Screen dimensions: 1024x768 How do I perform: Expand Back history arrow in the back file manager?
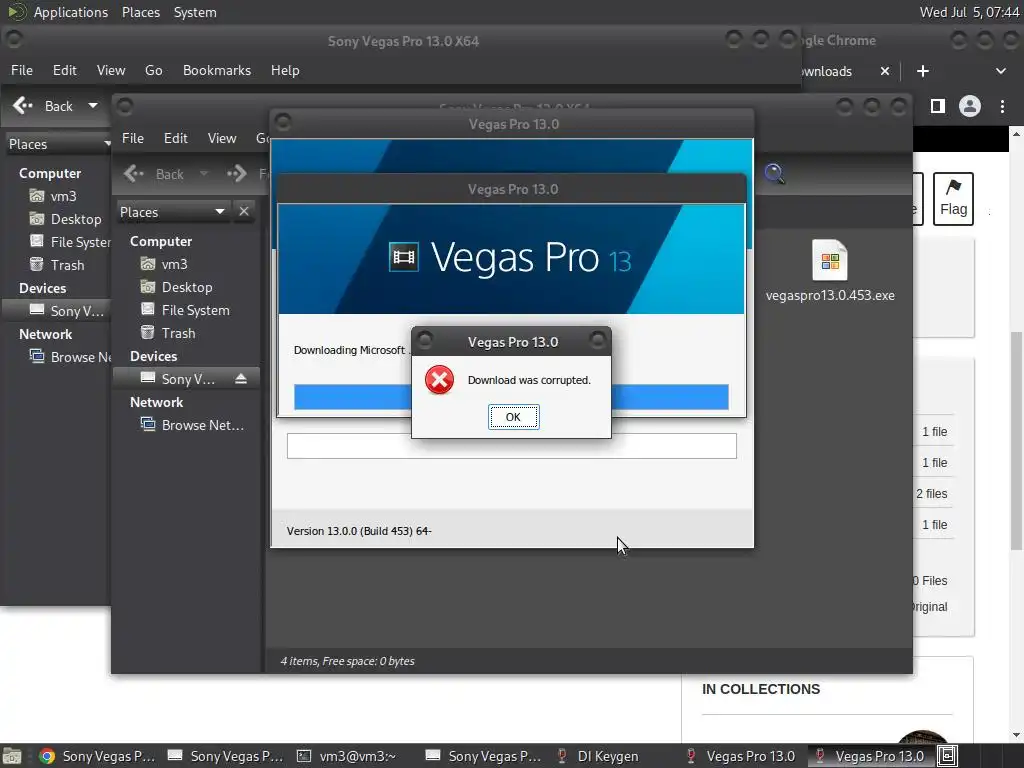point(93,106)
